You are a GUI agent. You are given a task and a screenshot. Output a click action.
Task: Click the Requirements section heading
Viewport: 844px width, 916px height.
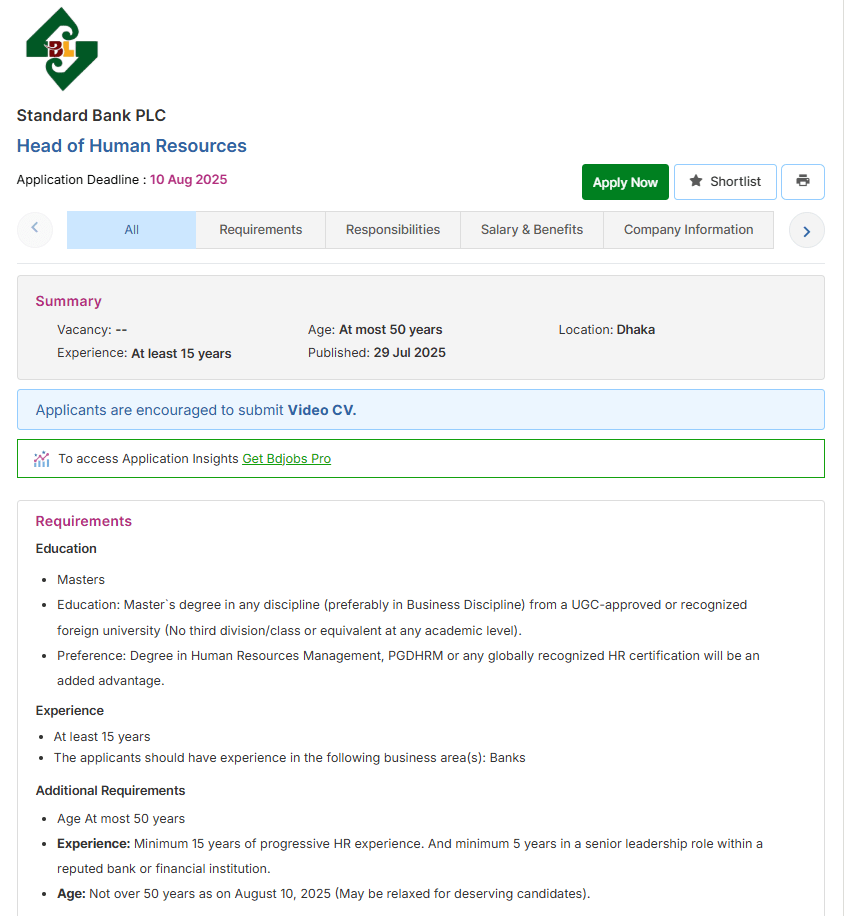pyautogui.click(x=84, y=521)
